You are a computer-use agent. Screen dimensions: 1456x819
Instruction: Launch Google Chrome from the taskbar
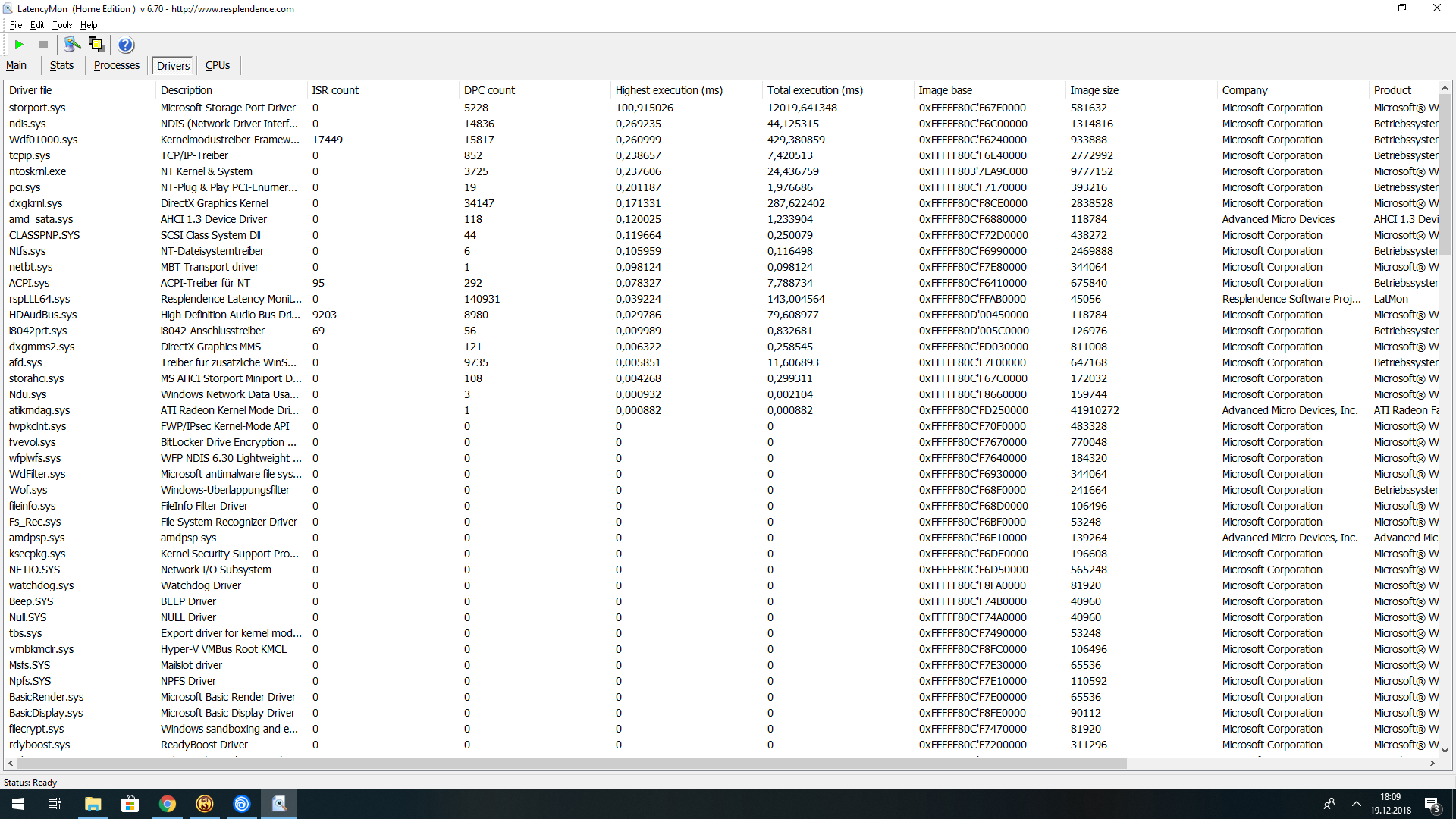pyautogui.click(x=168, y=804)
